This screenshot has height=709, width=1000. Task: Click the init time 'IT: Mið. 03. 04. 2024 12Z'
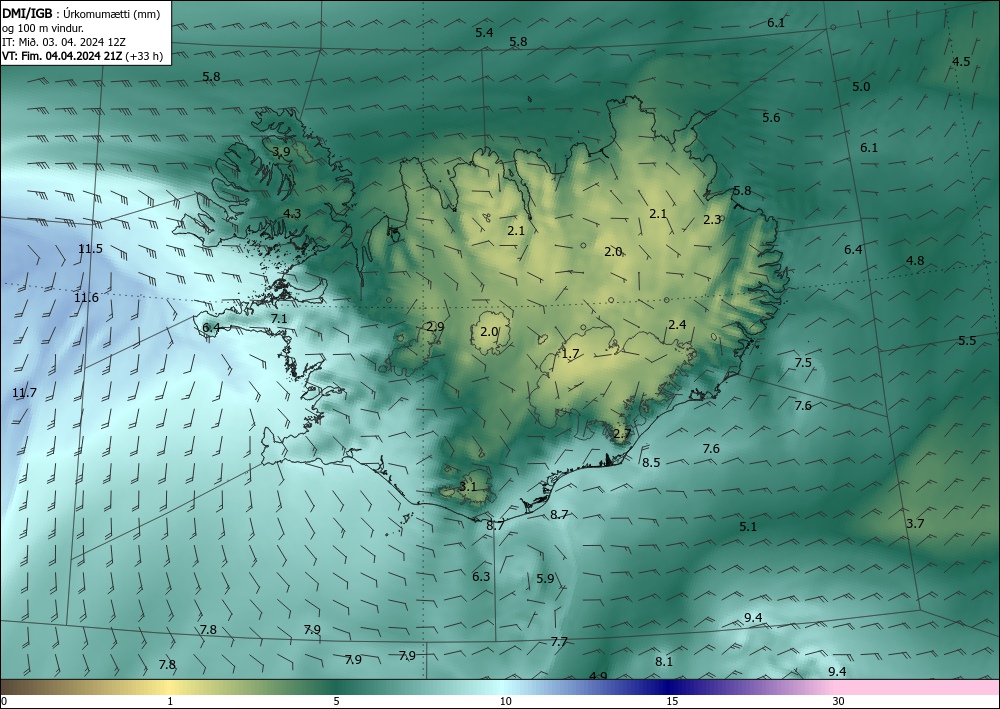tap(64, 42)
